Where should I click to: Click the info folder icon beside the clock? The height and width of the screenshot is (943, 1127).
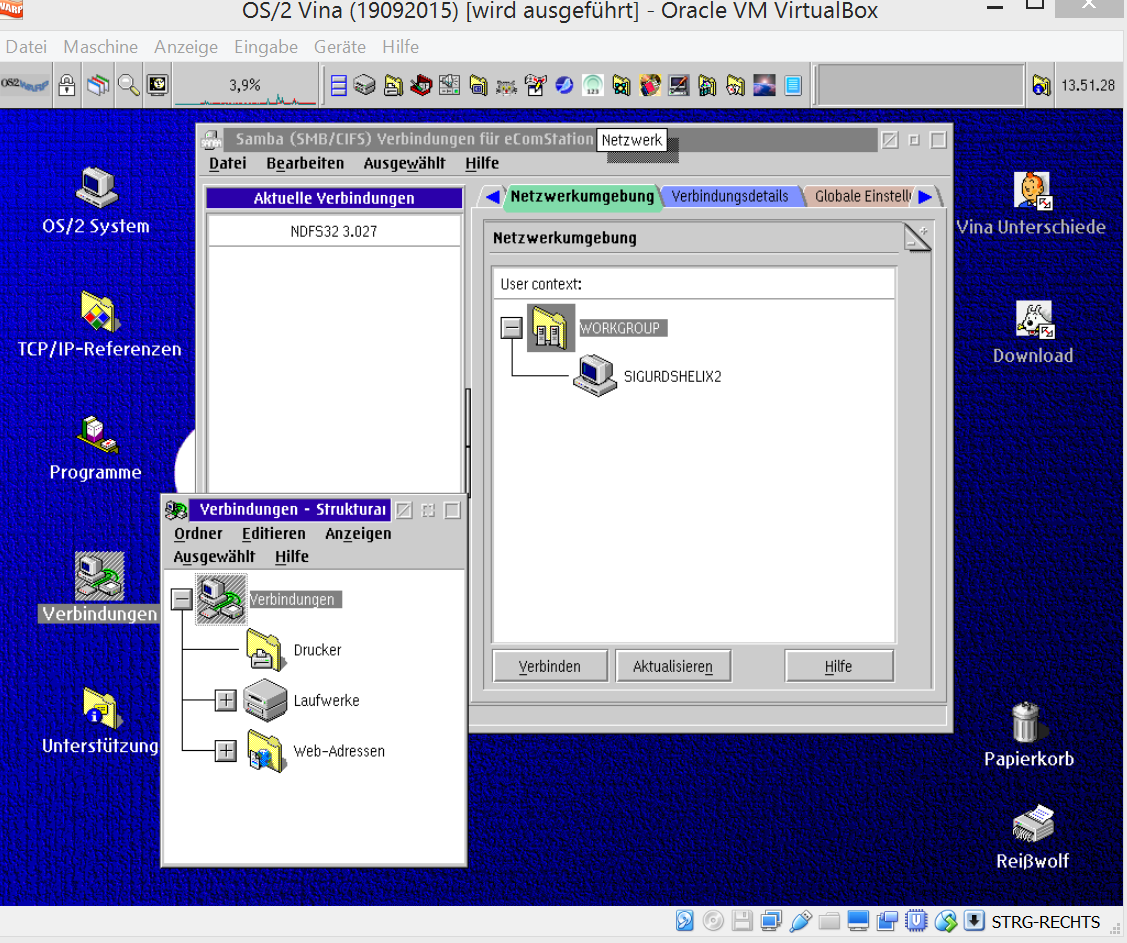tap(1041, 86)
